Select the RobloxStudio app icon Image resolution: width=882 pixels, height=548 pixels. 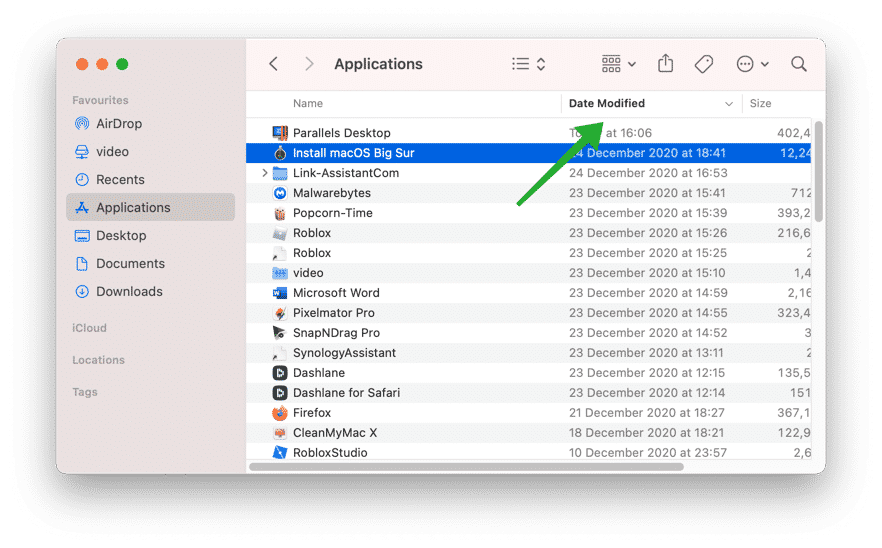pos(280,453)
